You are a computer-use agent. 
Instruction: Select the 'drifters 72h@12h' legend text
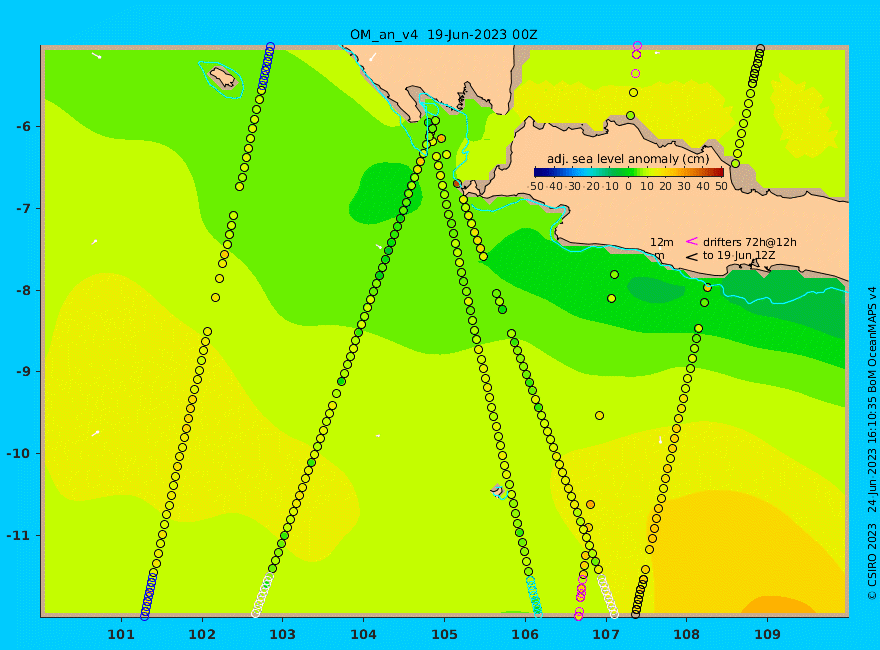click(749, 242)
